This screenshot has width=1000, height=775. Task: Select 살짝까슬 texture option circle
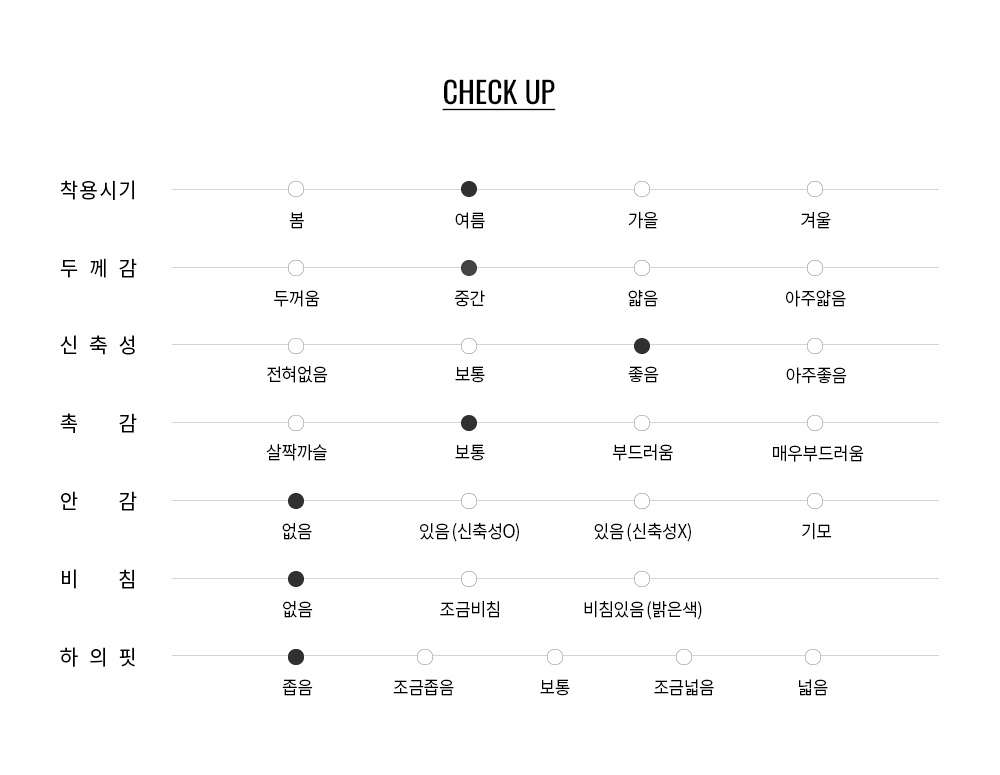click(x=296, y=423)
